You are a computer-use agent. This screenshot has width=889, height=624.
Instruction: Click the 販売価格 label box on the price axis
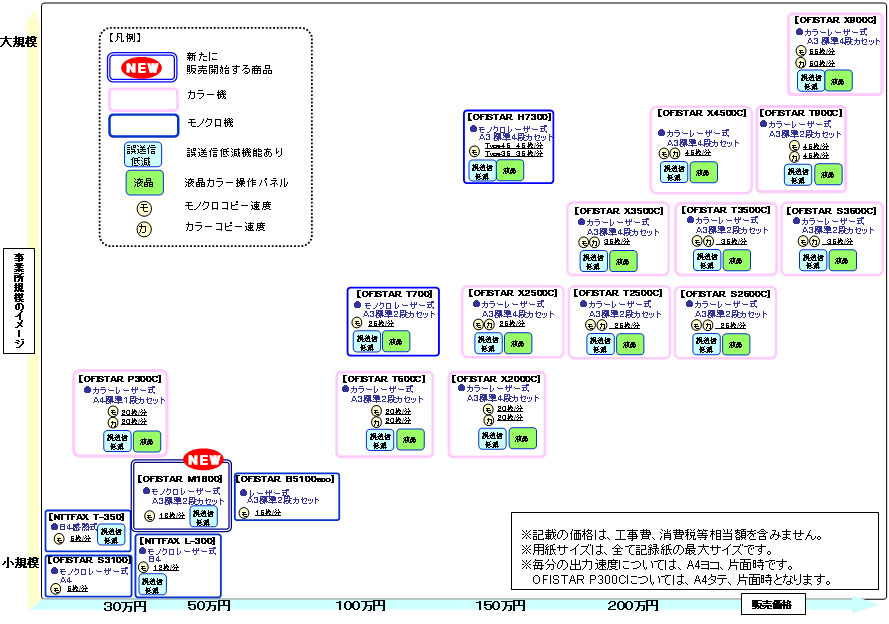click(773, 605)
